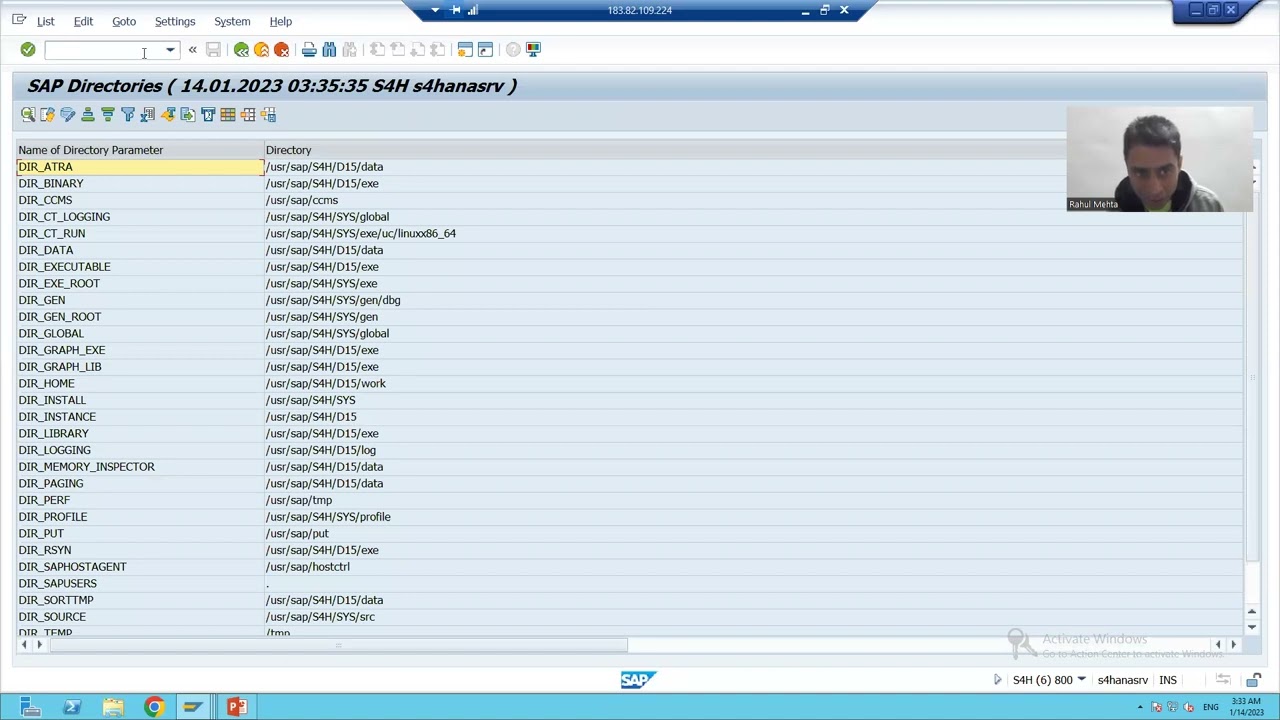
Task: Show hidden icons in the system tray
Action: pyautogui.click(x=1140, y=707)
